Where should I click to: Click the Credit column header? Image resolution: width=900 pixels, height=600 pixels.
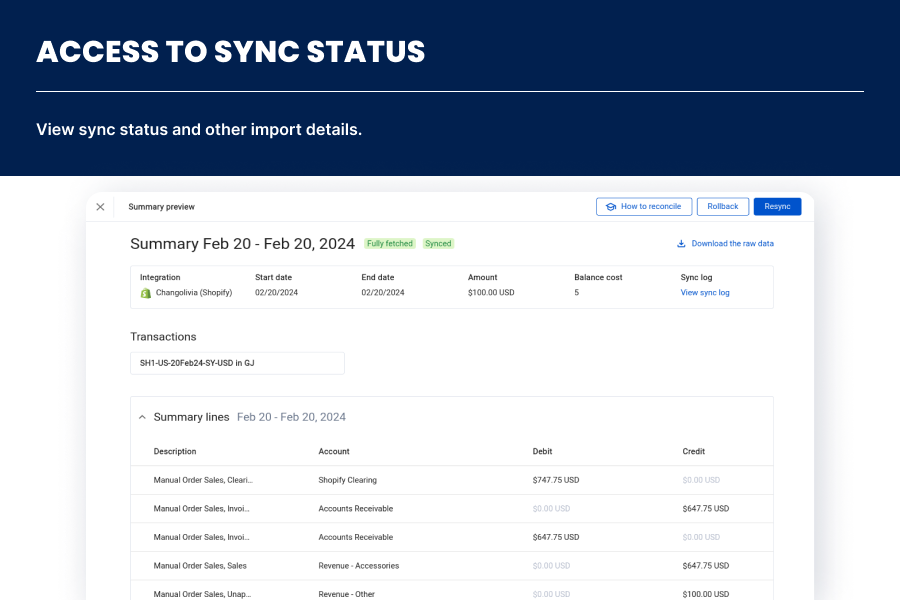tap(694, 452)
